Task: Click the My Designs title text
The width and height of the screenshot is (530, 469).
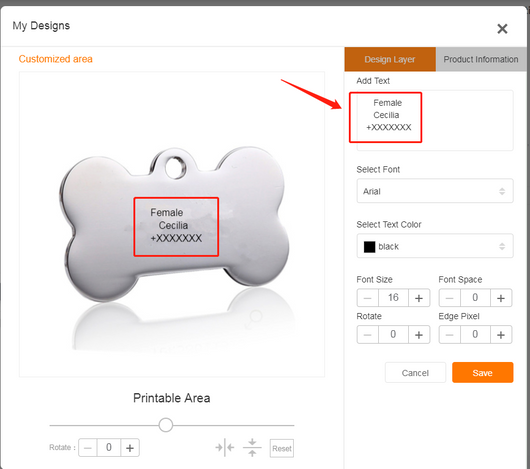Action: click(x=41, y=26)
